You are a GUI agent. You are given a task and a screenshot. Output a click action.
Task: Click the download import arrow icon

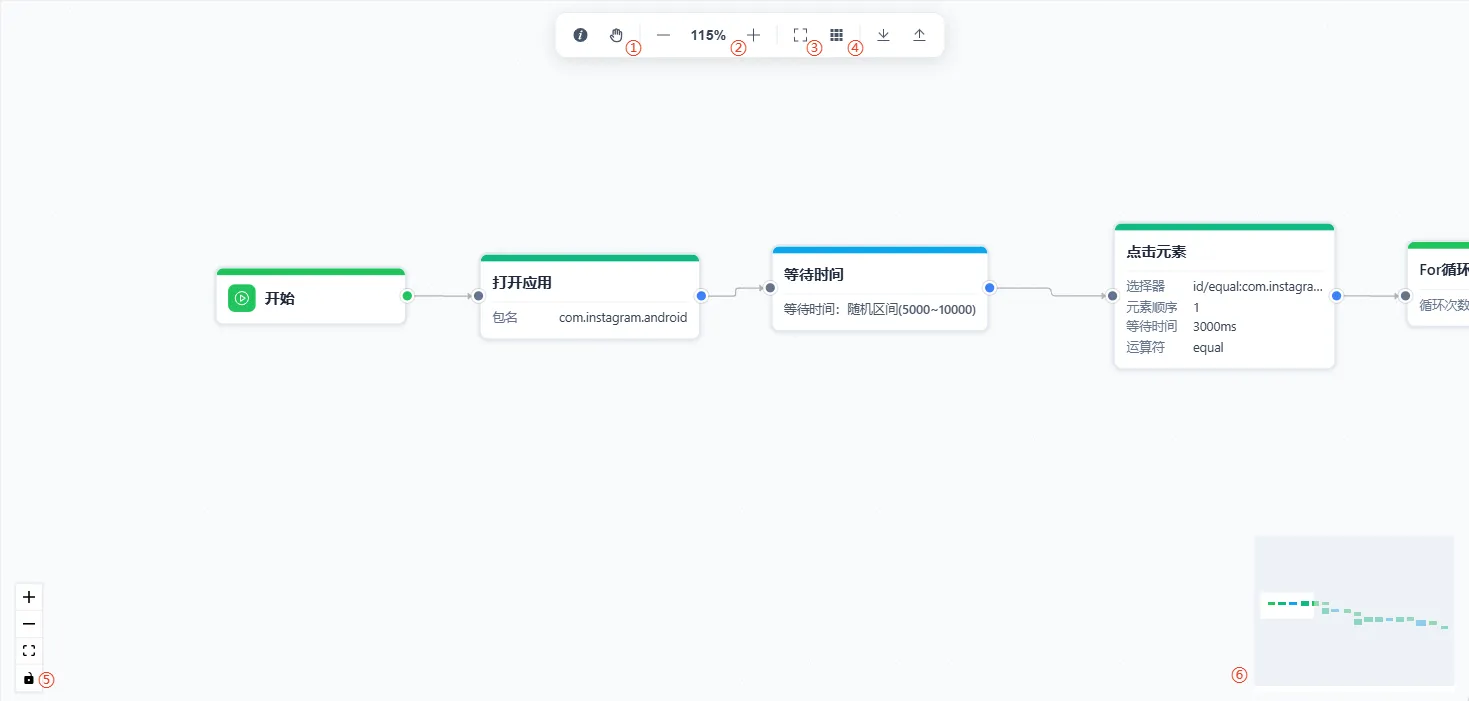(883, 35)
